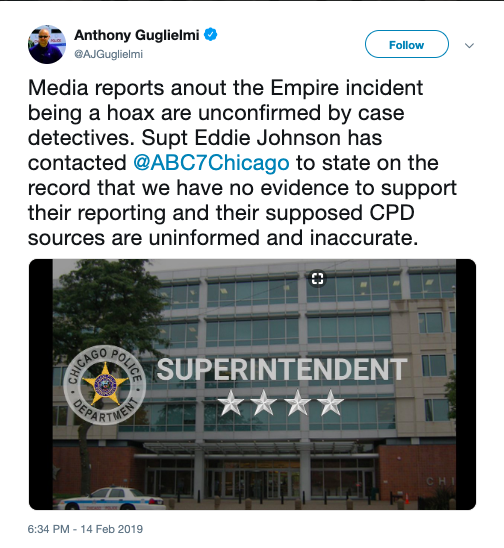Open Anthony Guglielmi's profile avatar
Screen dimensions: 504x548
pyautogui.click(x=47, y=44)
